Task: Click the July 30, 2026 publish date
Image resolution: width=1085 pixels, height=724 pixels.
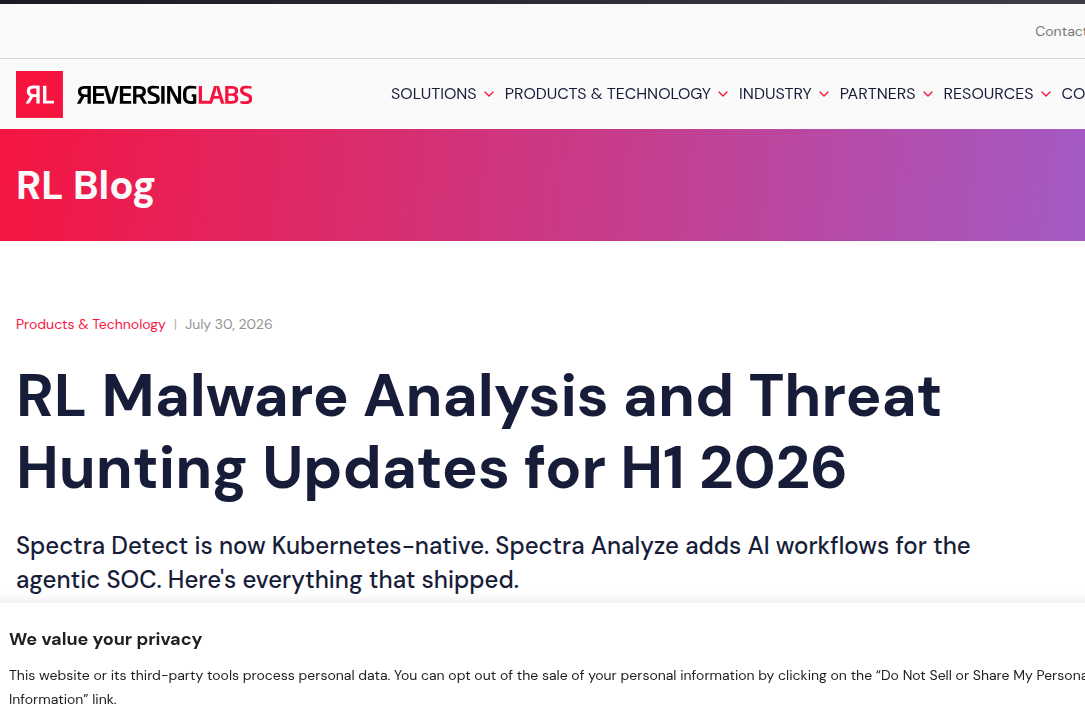Action: point(228,324)
